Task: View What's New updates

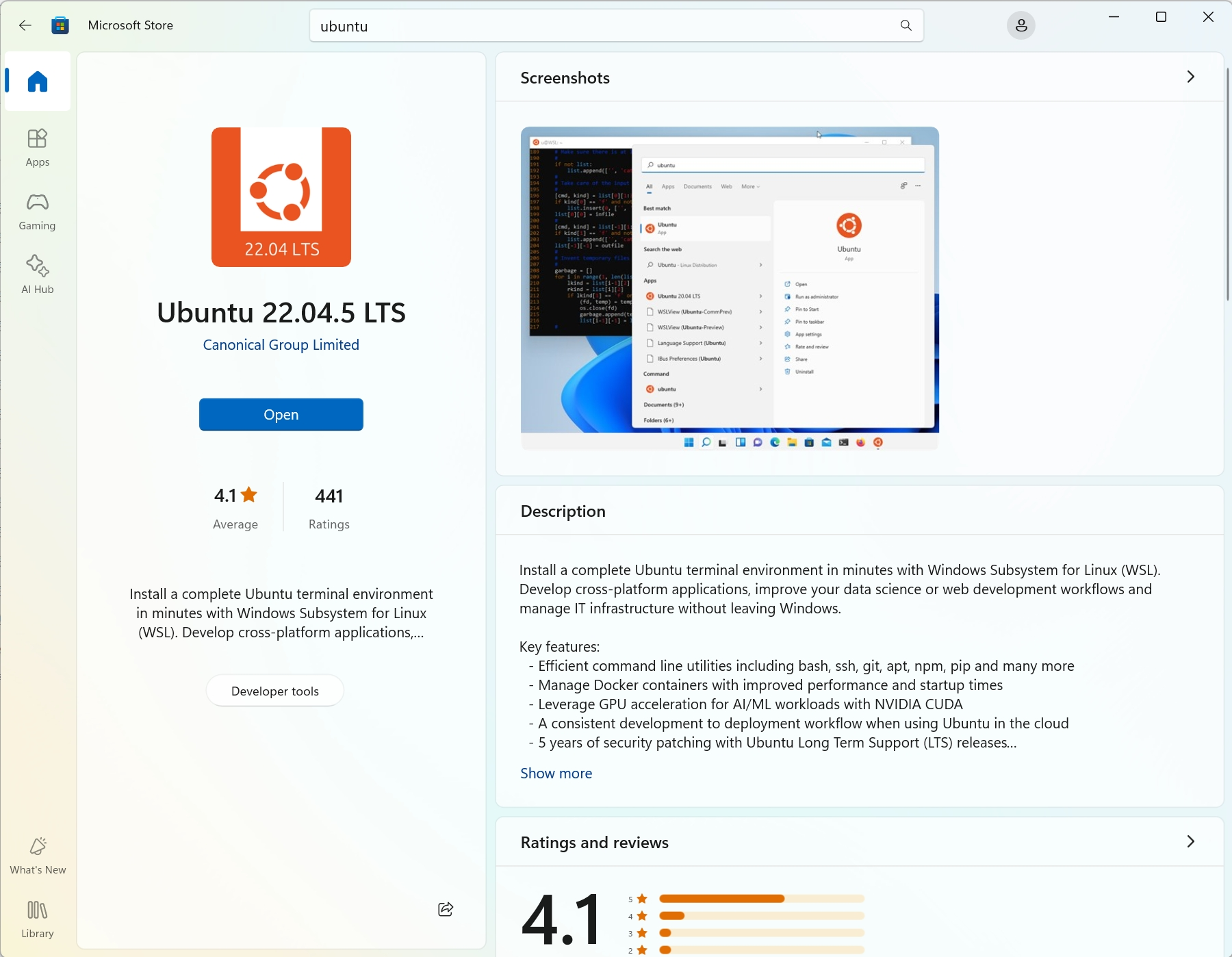Action: click(x=38, y=856)
